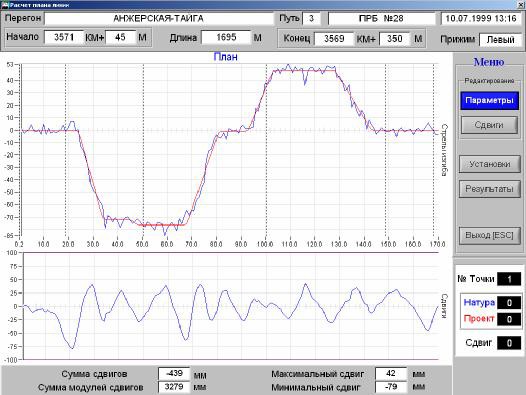
Task: Click the Прижим field Левый
Action: pyautogui.click(x=501, y=40)
